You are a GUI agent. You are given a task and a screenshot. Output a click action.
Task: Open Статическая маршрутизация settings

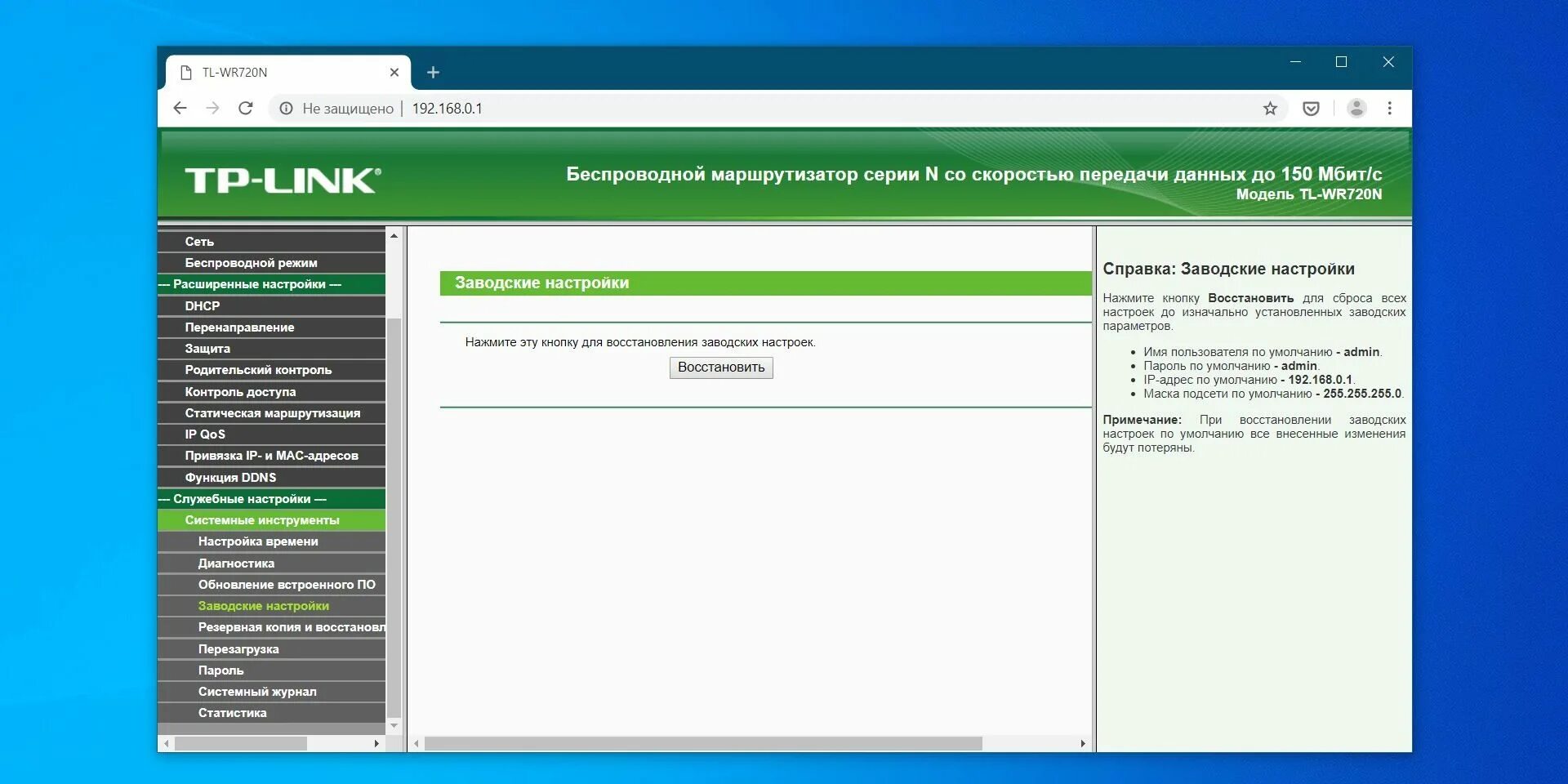[271, 413]
